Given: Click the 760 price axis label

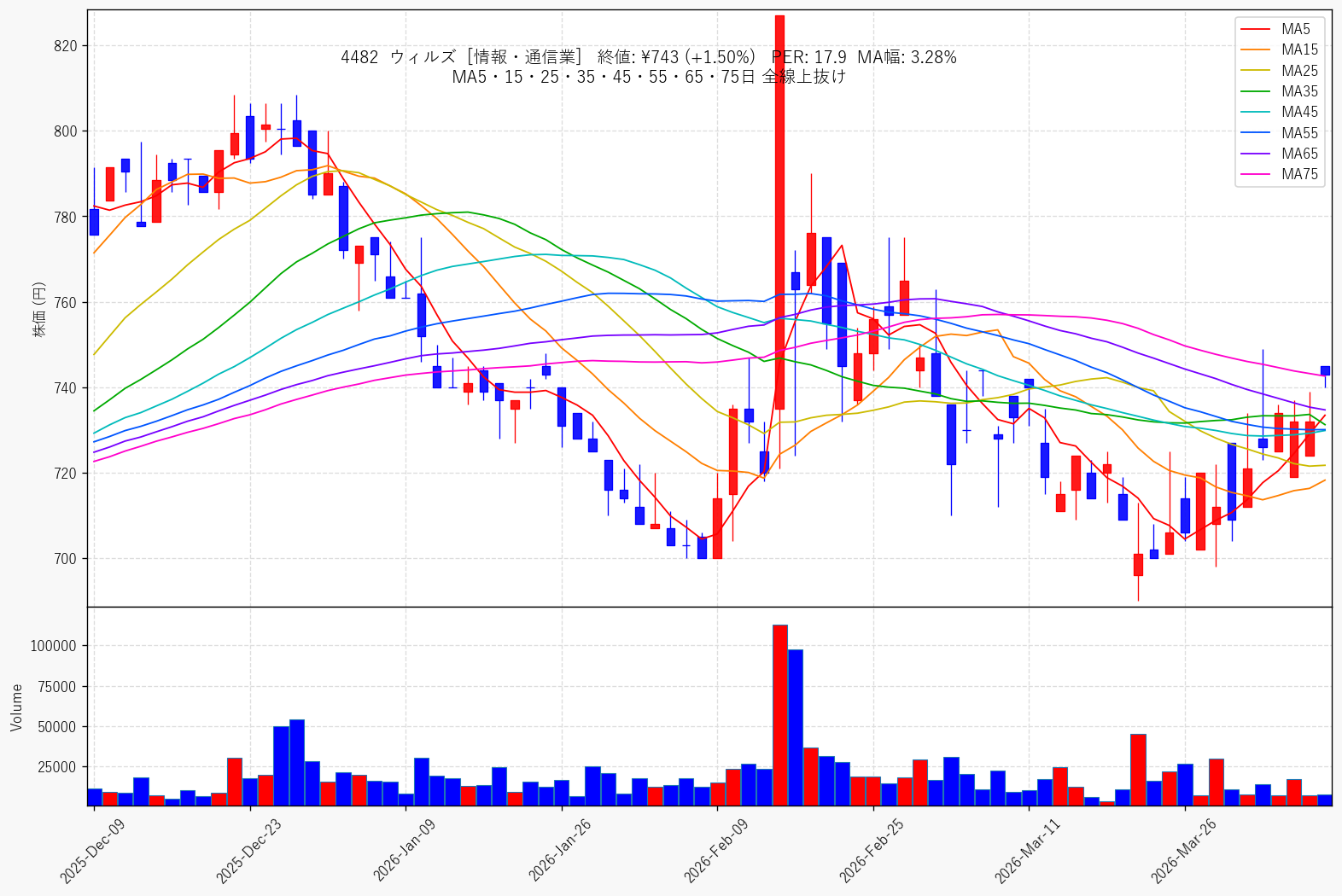Looking at the screenshot, I should point(66,302).
